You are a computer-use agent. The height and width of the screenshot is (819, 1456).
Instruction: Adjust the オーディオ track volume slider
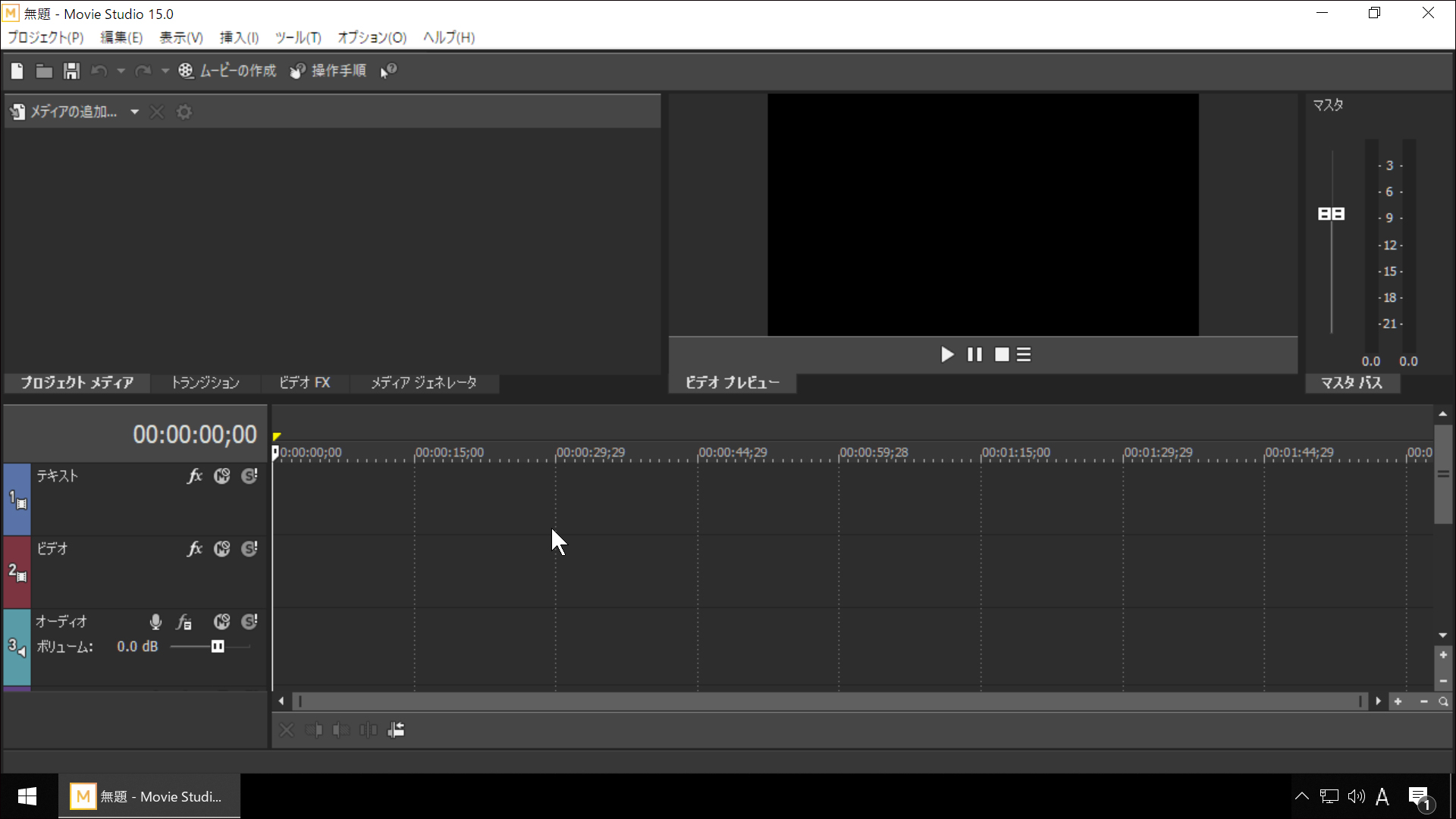218,646
